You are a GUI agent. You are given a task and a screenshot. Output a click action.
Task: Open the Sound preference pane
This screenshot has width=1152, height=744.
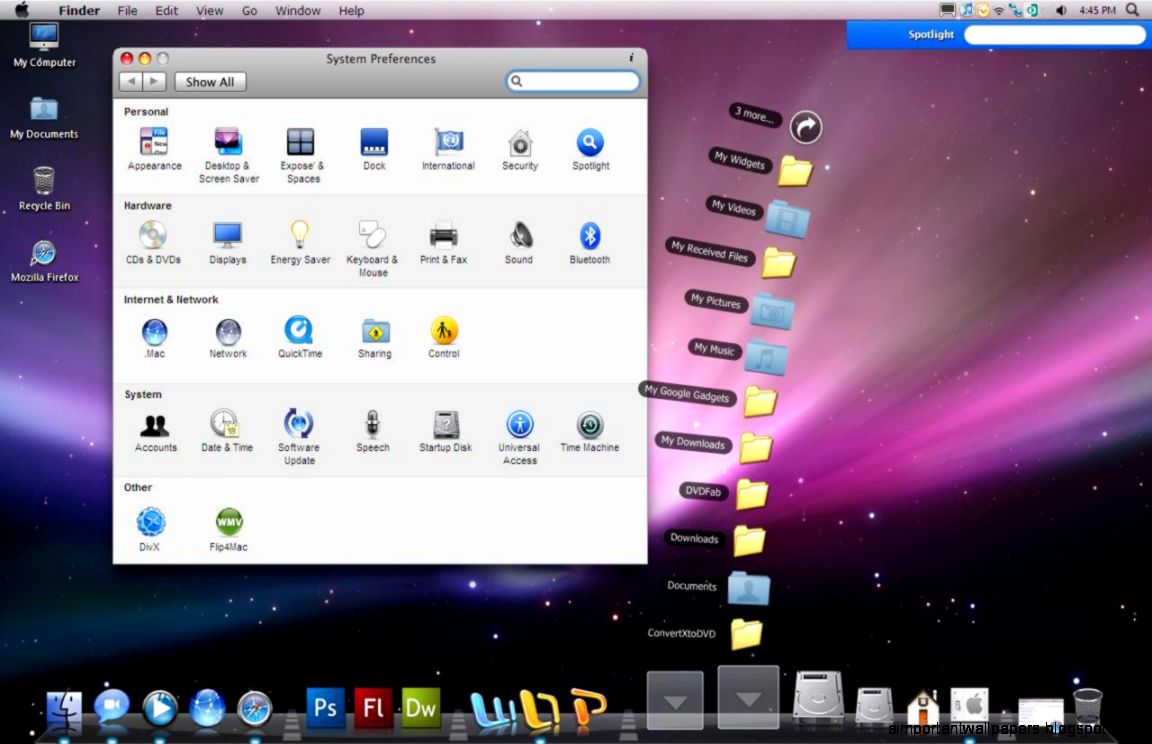[518, 238]
